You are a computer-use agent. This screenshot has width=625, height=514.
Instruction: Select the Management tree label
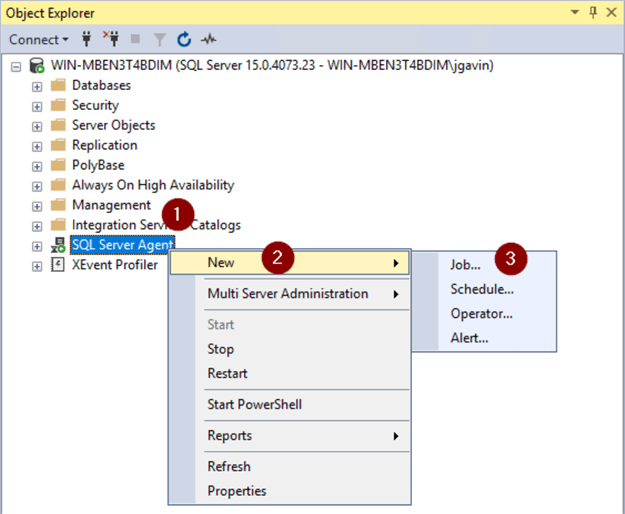click(111, 205)
